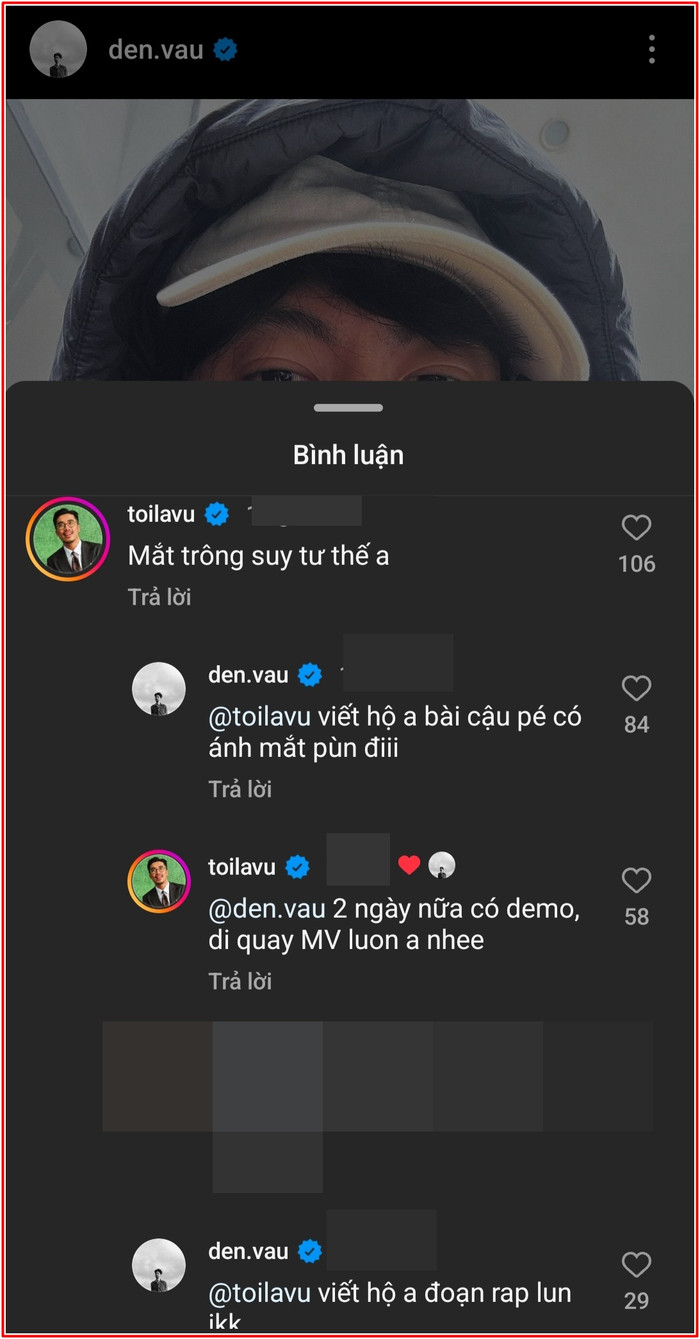Like toilavu's reply about the demo
Image resolution: width=700 pixels, height=1339 pixels.
(636, 880)
